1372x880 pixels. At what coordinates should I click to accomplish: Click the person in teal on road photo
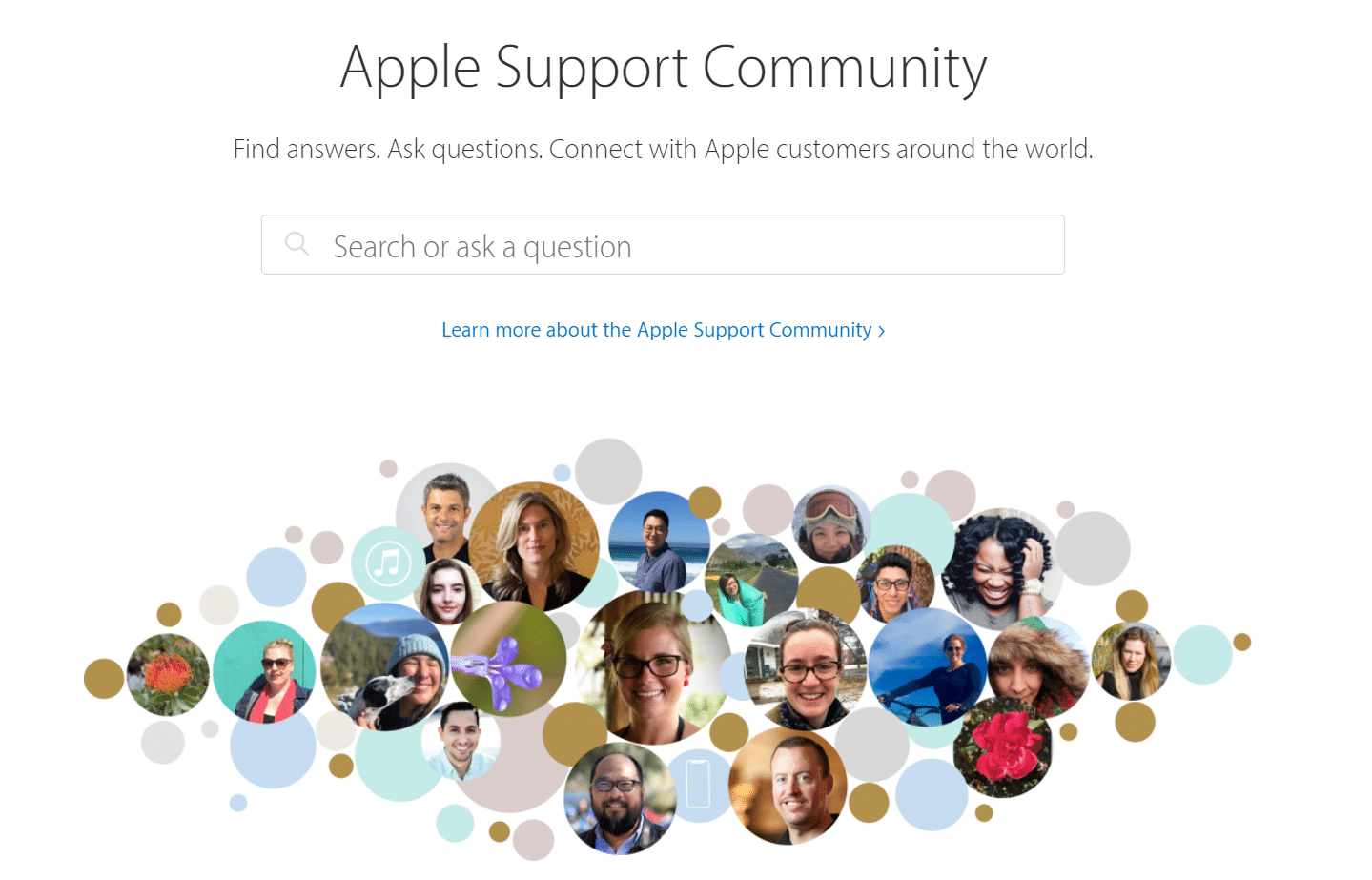pos(751,580)
